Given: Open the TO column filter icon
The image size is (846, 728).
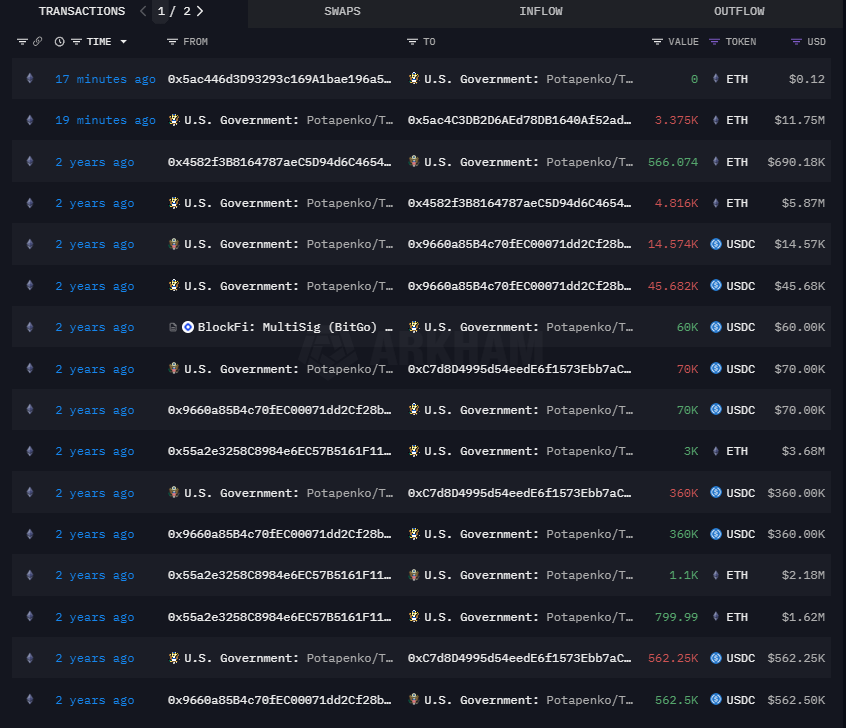Looking at the screenshot, I should 413,42.
